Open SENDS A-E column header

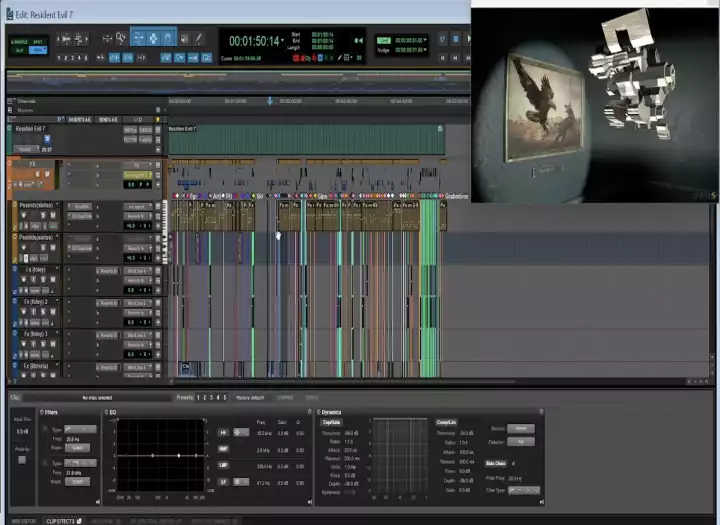(108, 119)
